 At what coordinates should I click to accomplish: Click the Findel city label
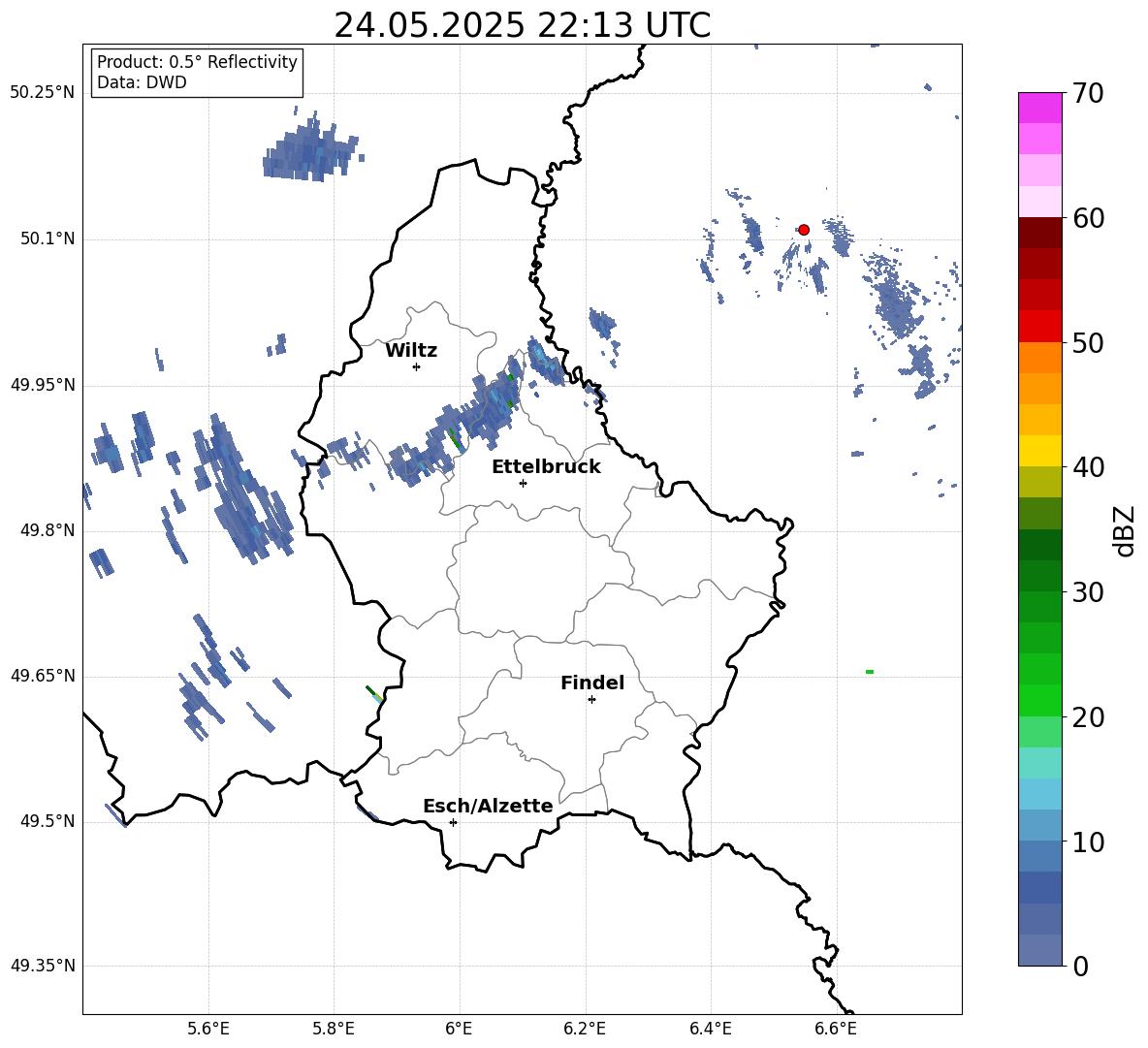click(x=592, y=683)
